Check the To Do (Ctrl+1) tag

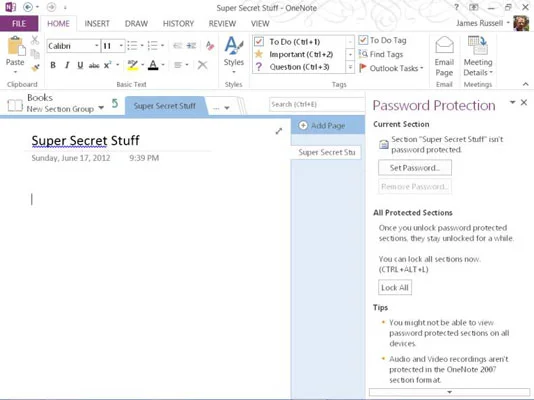259,42
